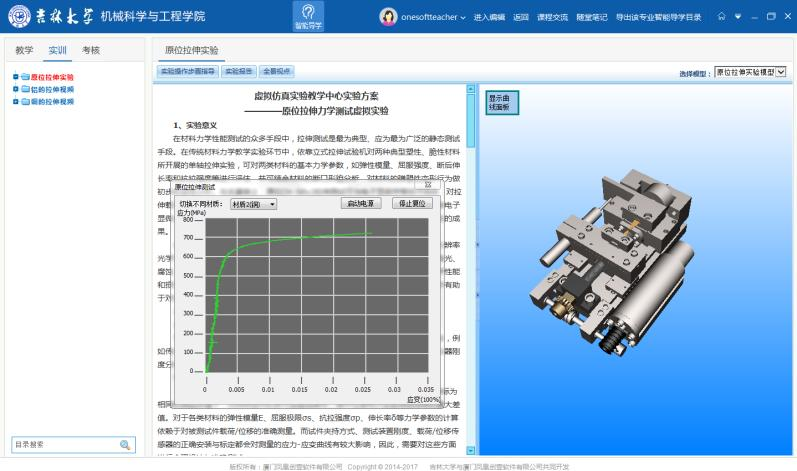Open the onesoftteacher user dropdown
This screenshot has width=797, height=471.
click(433, 17)
